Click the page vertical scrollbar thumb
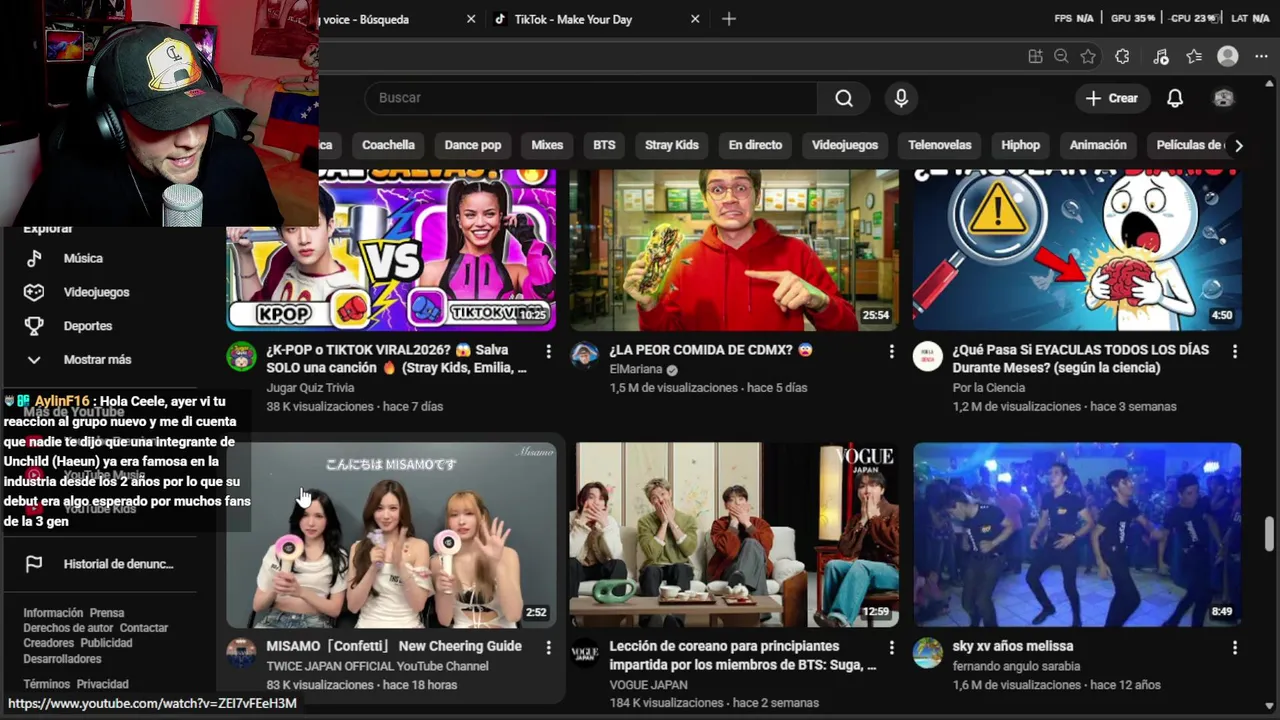The height and width of the screenshot is (720, 1280). click(x=1269, y=533)
